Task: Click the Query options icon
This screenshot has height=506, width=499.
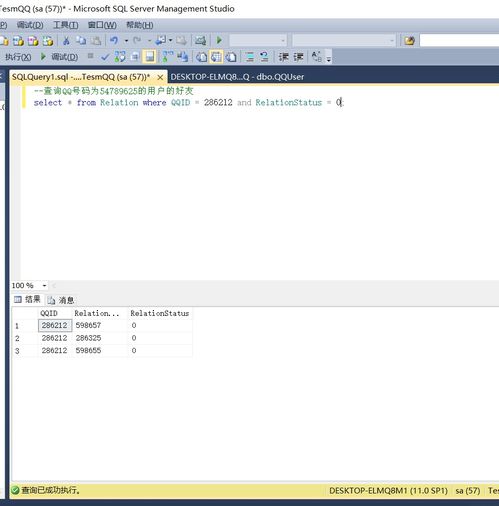Action: pyautogui.click(x=135, y=57)
